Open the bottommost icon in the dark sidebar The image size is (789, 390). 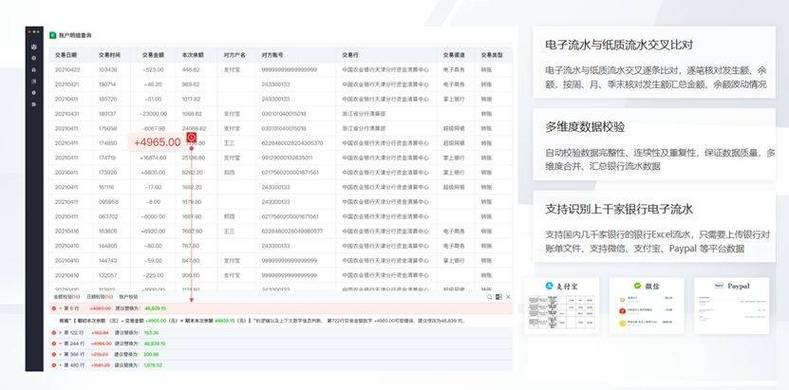pos(34,104)
